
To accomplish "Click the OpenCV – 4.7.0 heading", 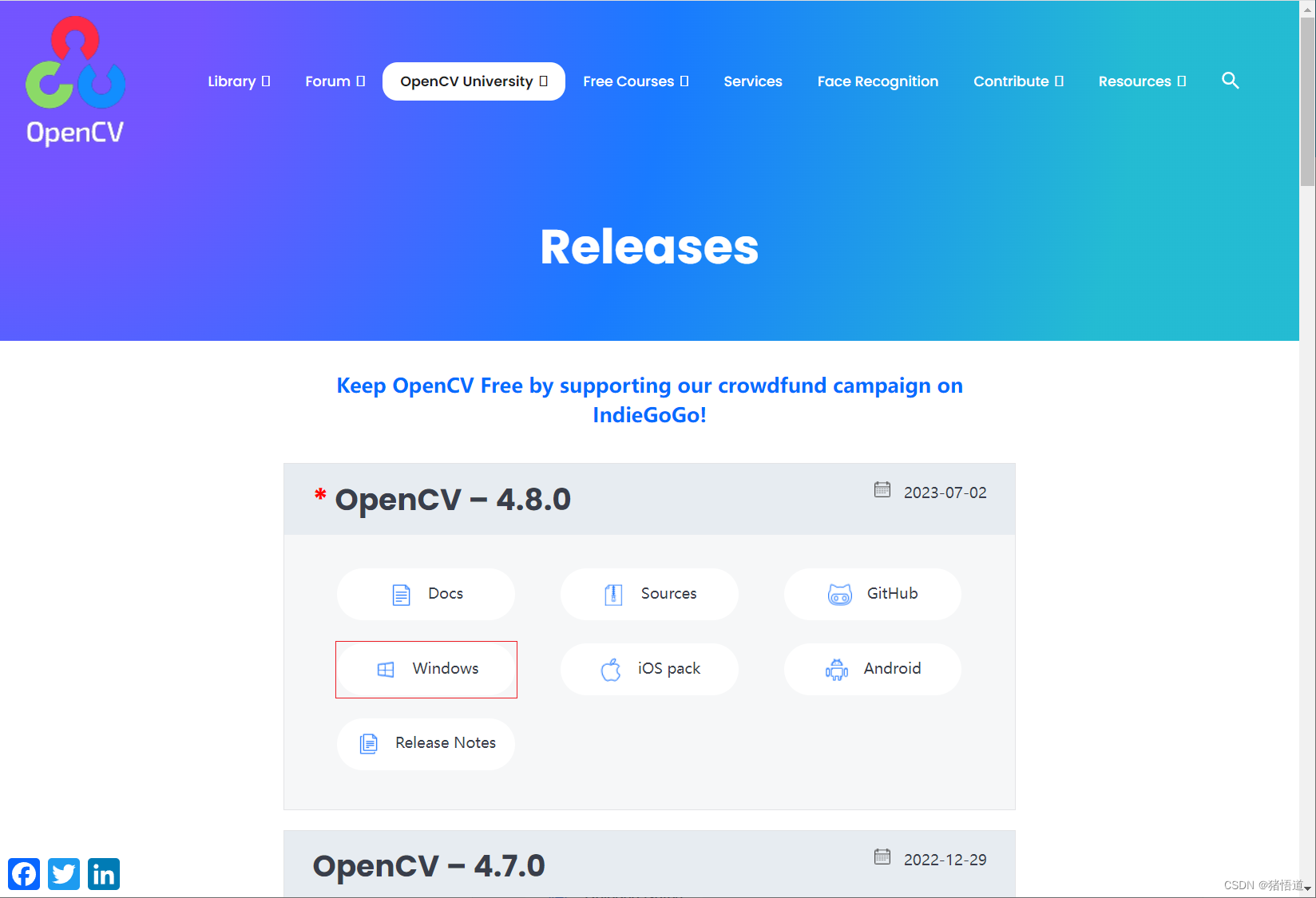I will point(429,866).
